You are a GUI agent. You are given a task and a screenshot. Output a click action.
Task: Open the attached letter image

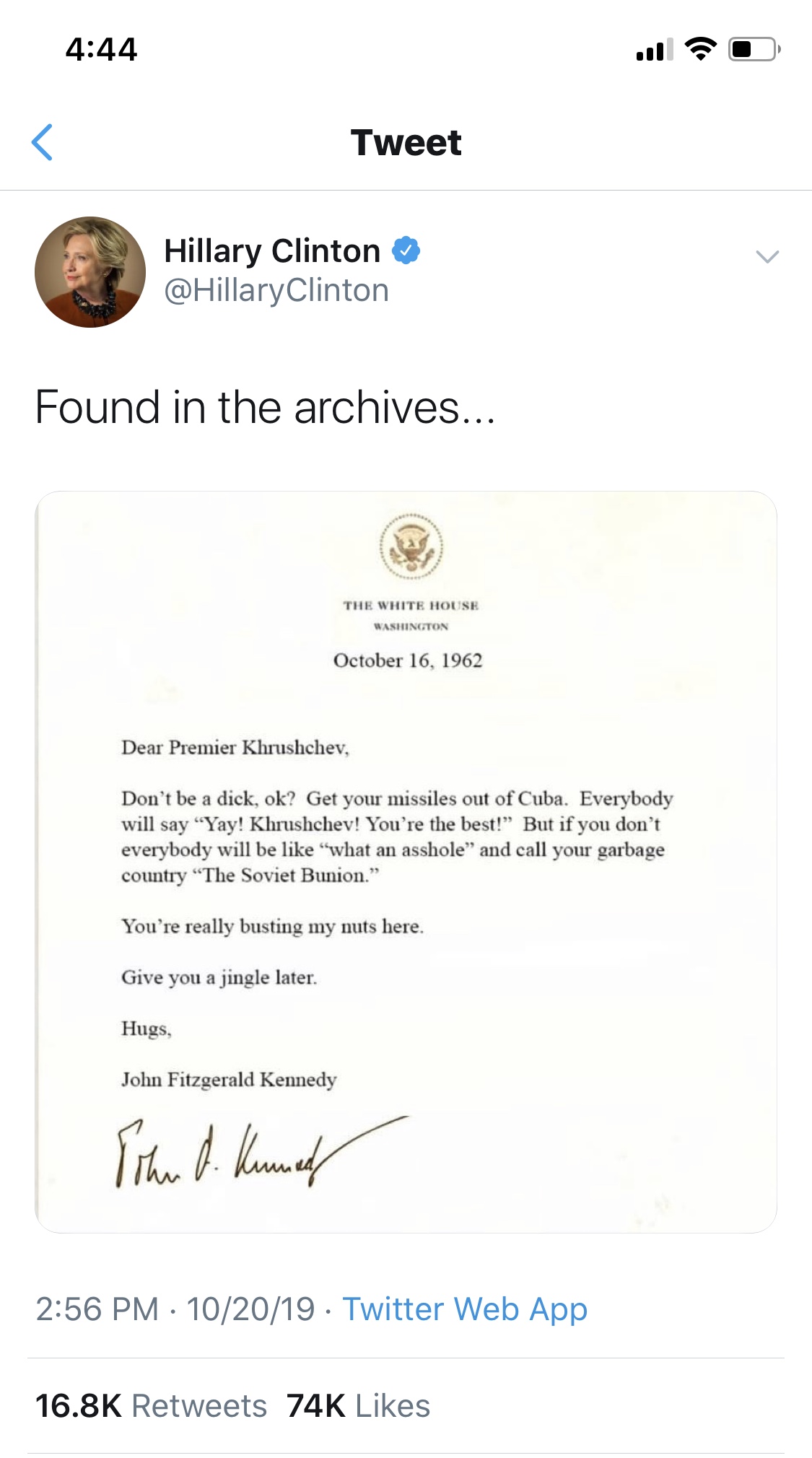(406, 862)
